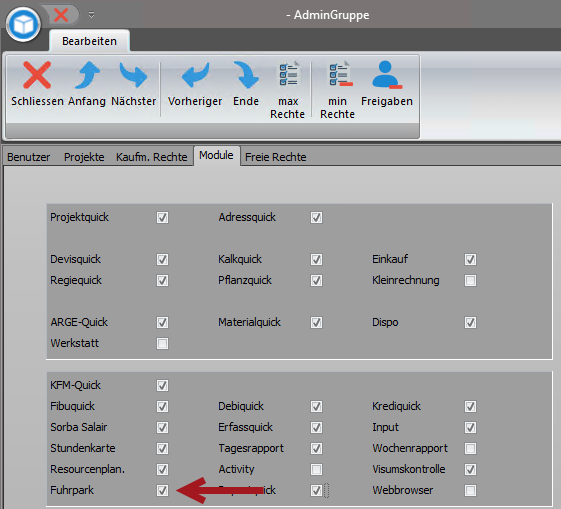Select the Bearbeiten ribbon tab

click(89, 41)
